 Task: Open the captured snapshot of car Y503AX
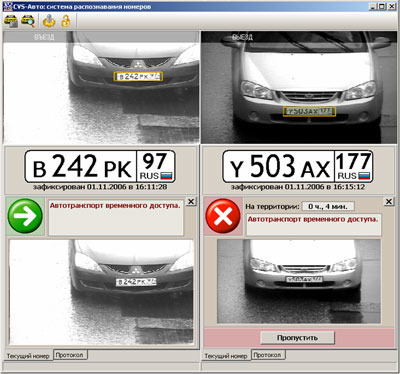[299, 281]
